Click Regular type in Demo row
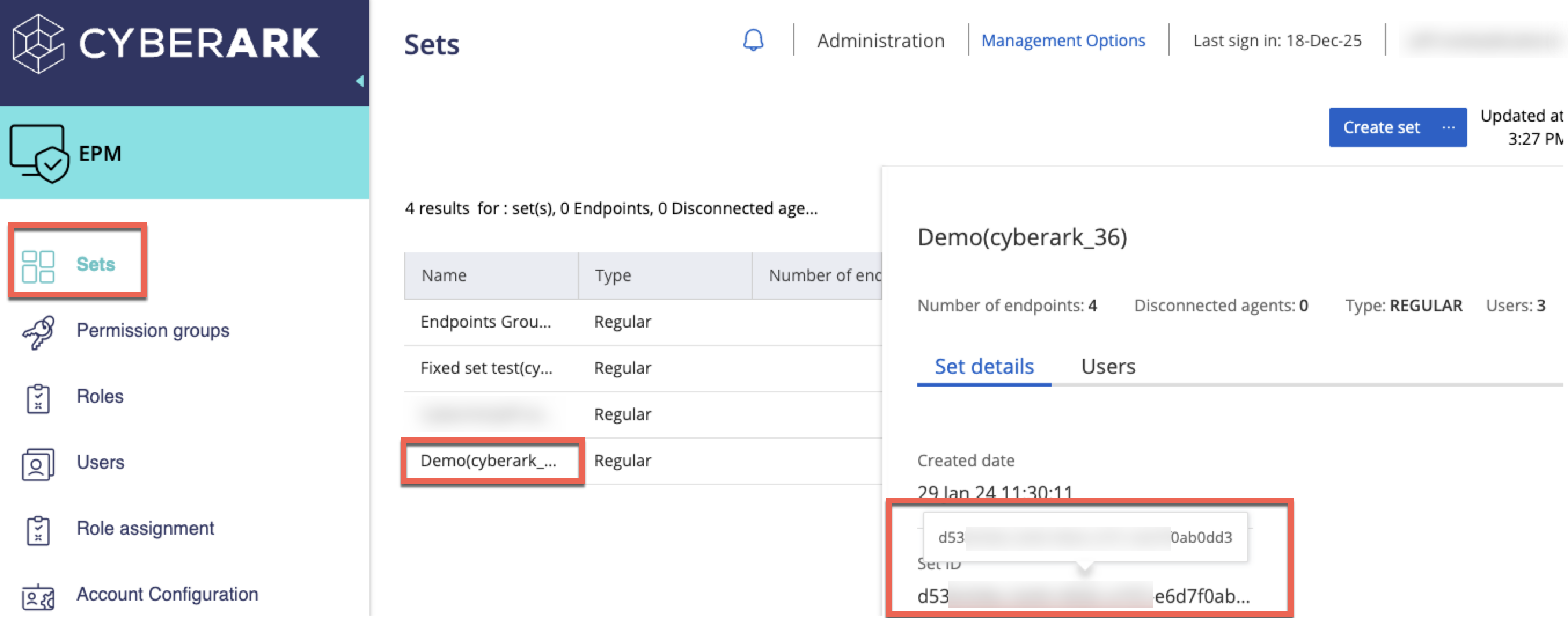This screenshot has height=618, width=1568. point(622,461)
